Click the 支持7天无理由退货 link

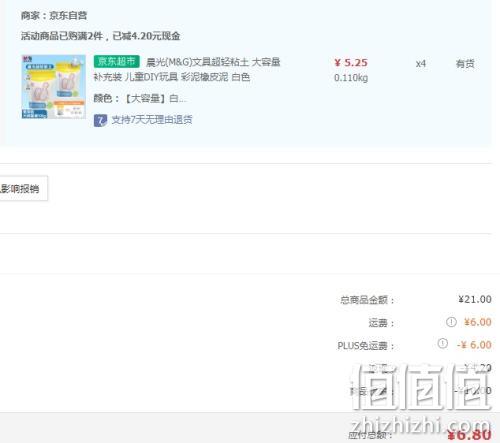click(152, 120)
